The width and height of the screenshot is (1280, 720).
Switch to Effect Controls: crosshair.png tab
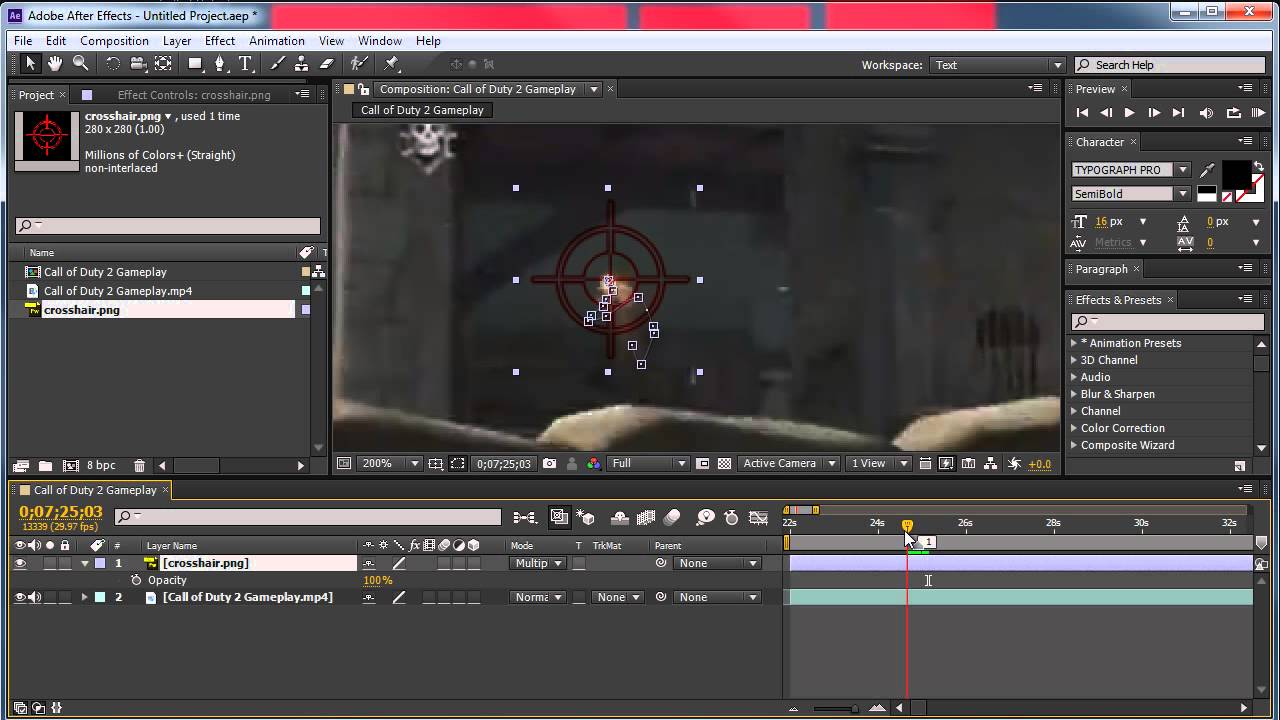(194, 95)
